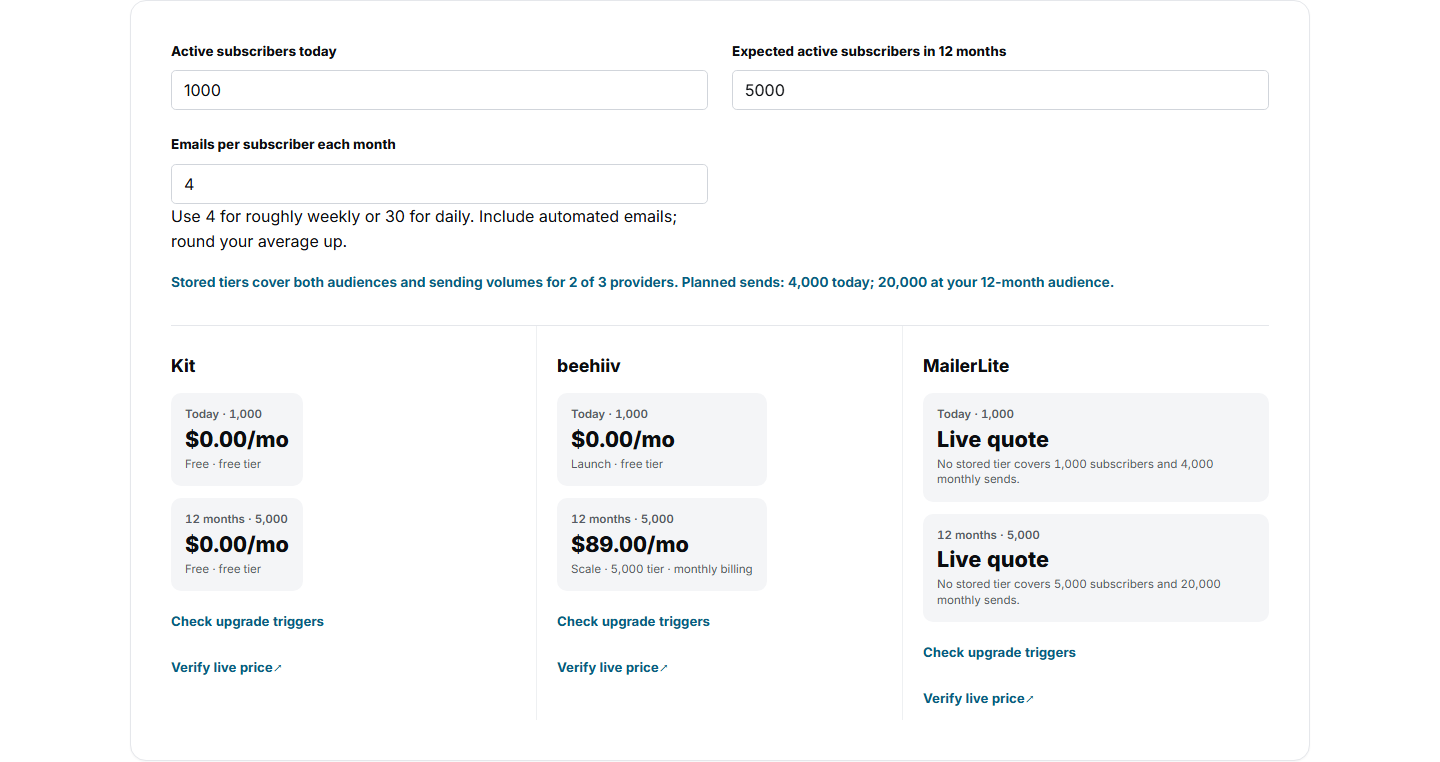This screenshot has width=1440, height=762.
Task: Click beehiiv's $89.00/mo price
Action: (630, 544)
